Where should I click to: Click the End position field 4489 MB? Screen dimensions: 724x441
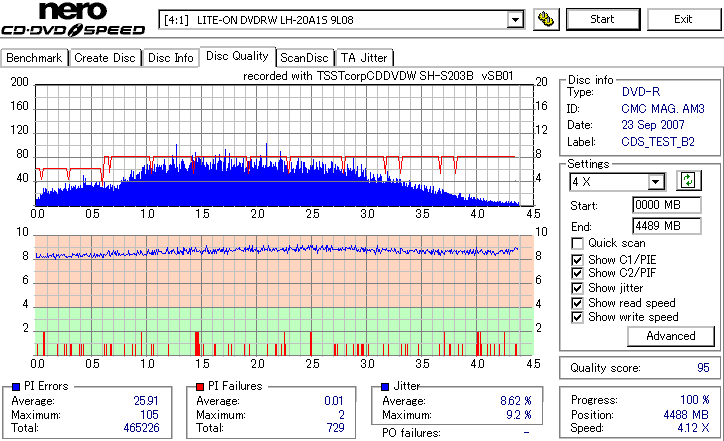pyautogui.click(x=667, y=226)
